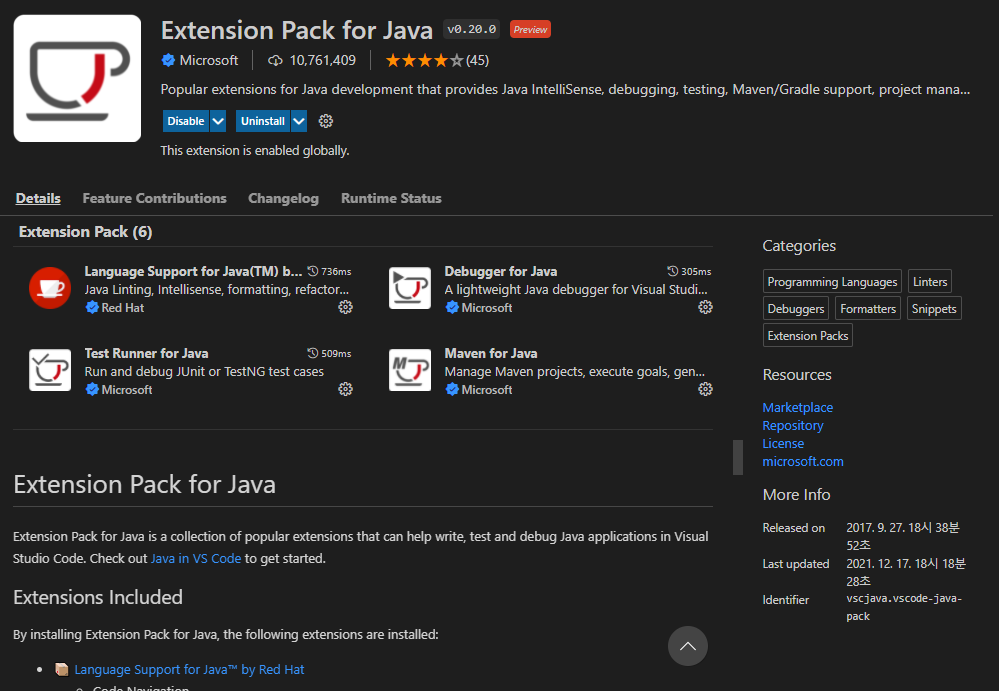Click the Released on date value

click(x=903, y=536)
